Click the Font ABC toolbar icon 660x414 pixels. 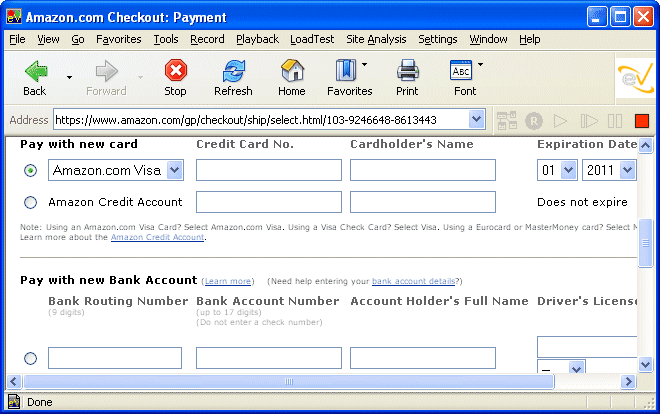tap(461, 70)
